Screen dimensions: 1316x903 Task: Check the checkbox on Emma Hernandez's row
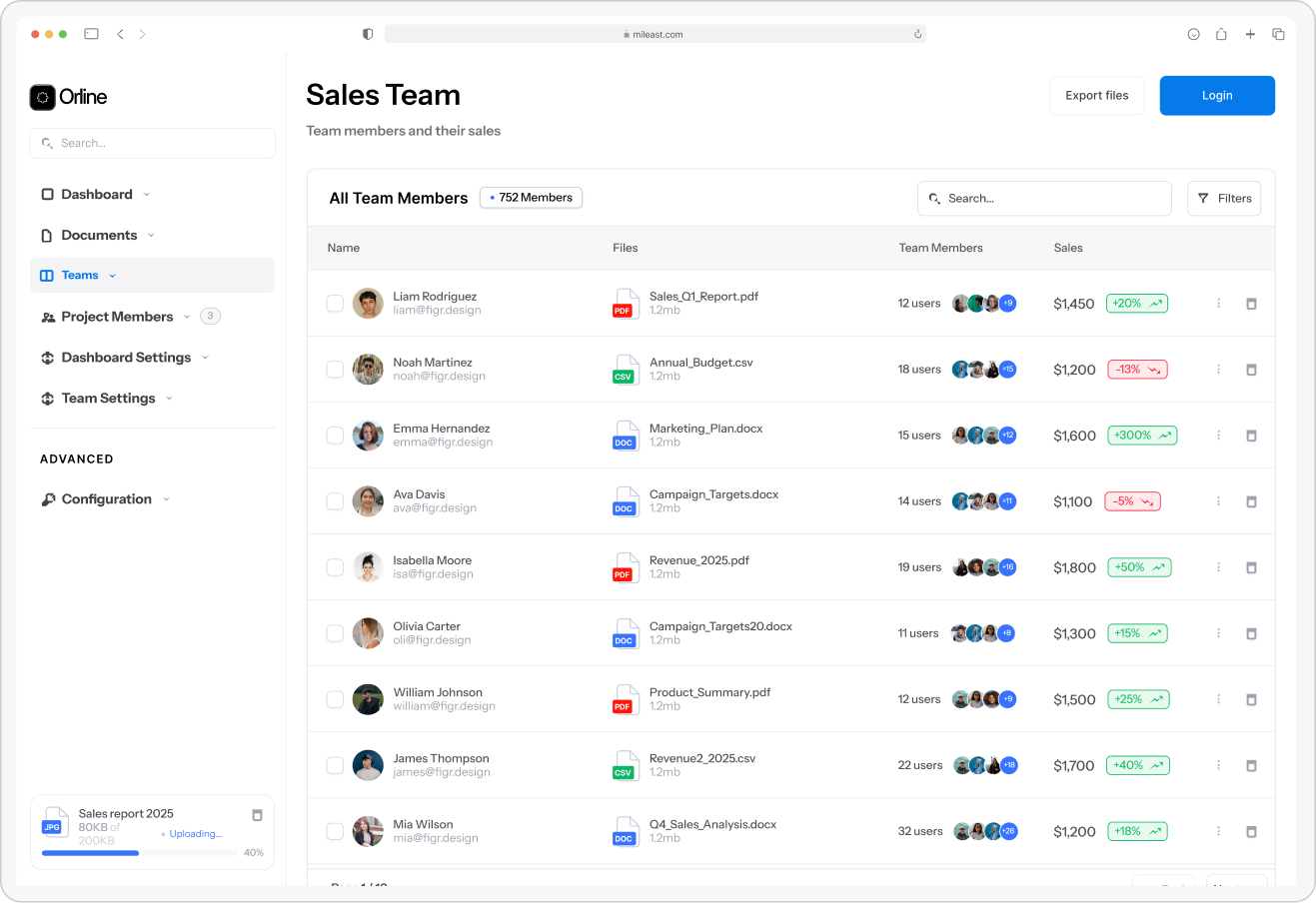335,435
